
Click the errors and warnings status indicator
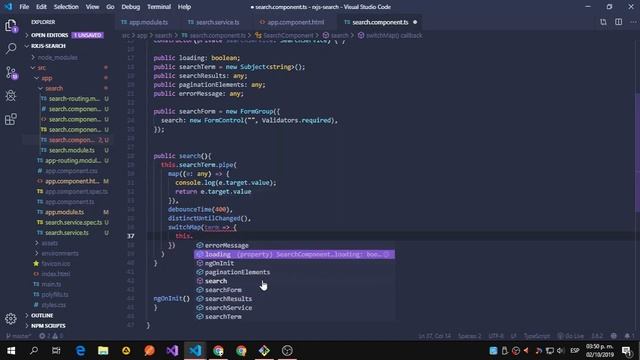pos(51,336)
